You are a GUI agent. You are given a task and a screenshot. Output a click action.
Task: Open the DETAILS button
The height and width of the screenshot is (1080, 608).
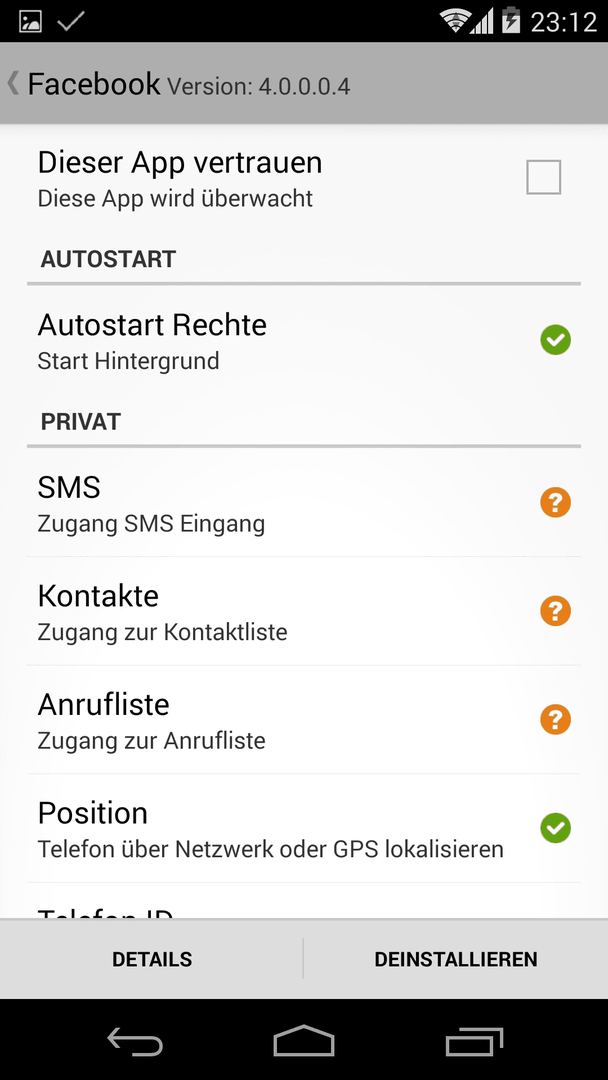click(x=152, y=959)
